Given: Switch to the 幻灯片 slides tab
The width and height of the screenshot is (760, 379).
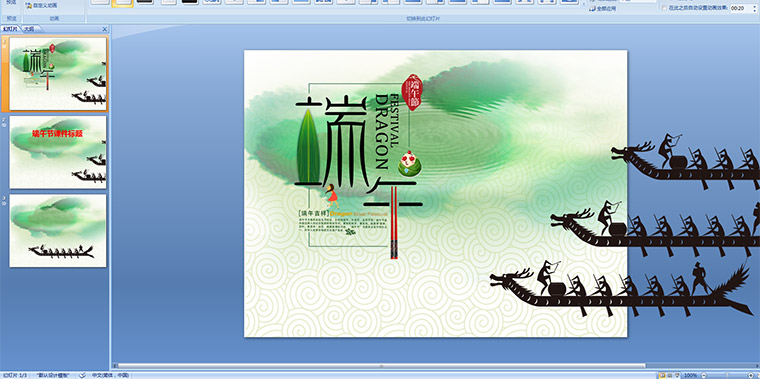Looking at the screenshot, I should pyautogui.click(x=11, y=29).
